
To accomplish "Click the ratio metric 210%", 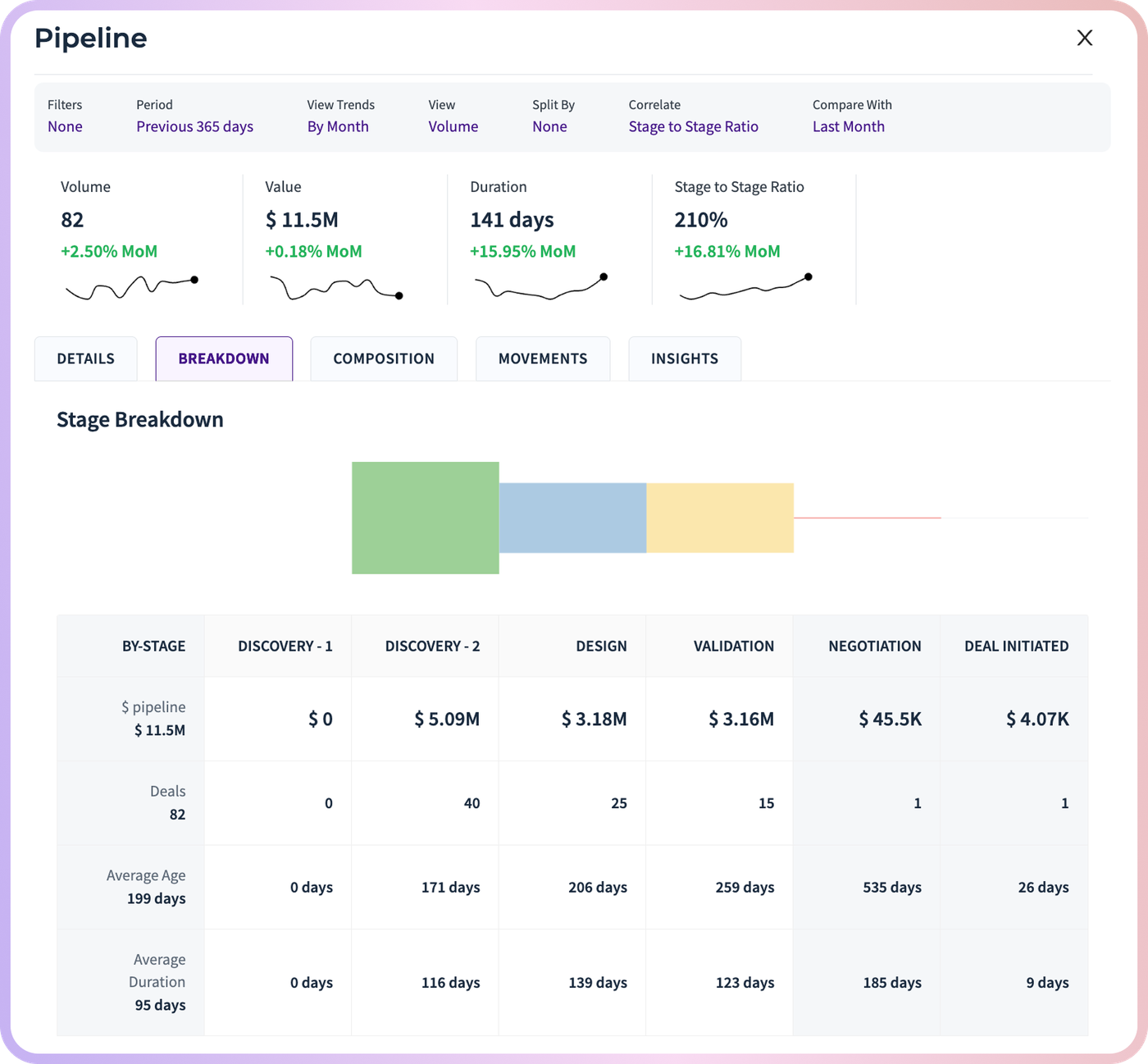I will [701, 220].
